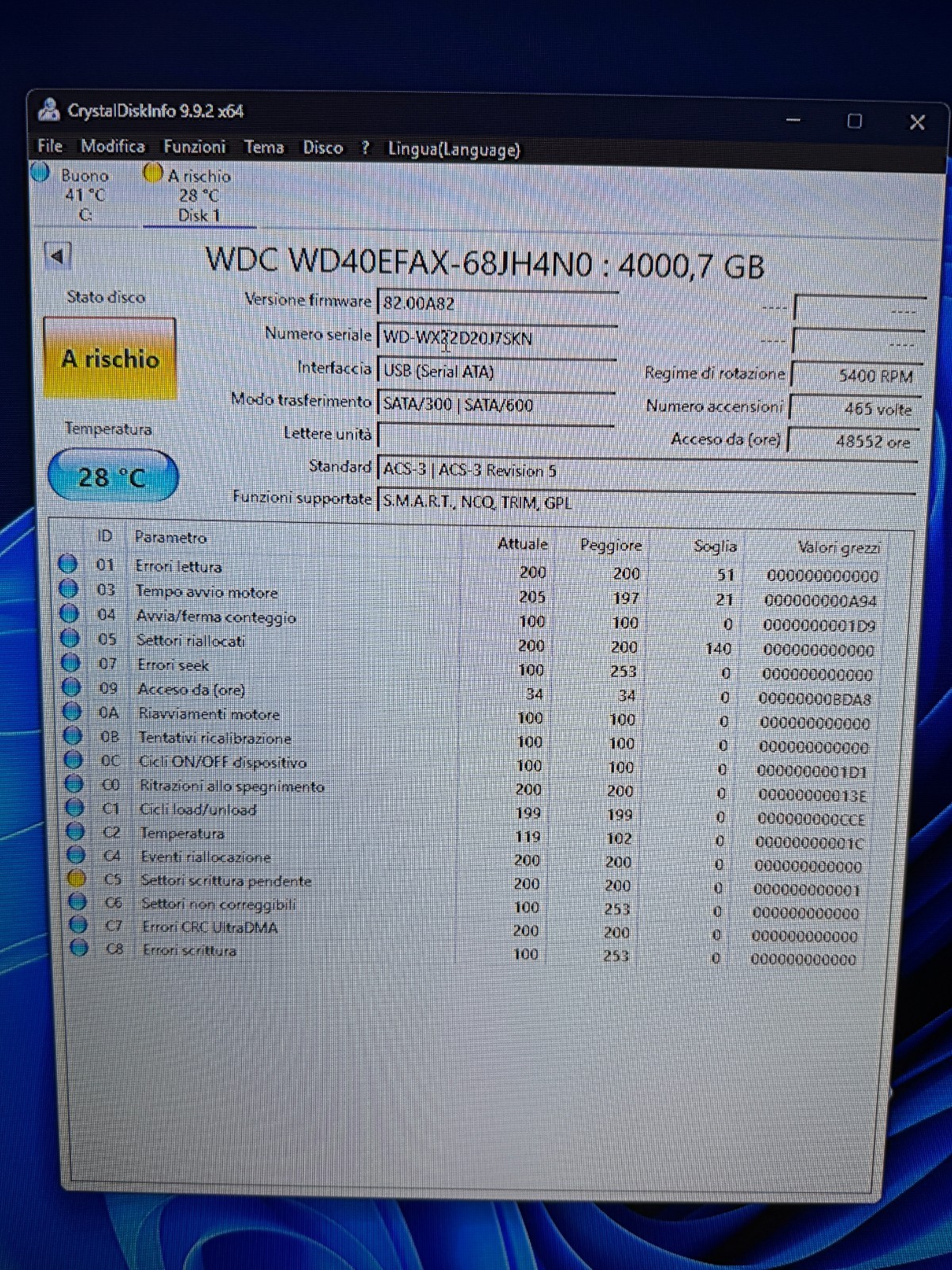Click the Soglia column header

coord(715,546)
